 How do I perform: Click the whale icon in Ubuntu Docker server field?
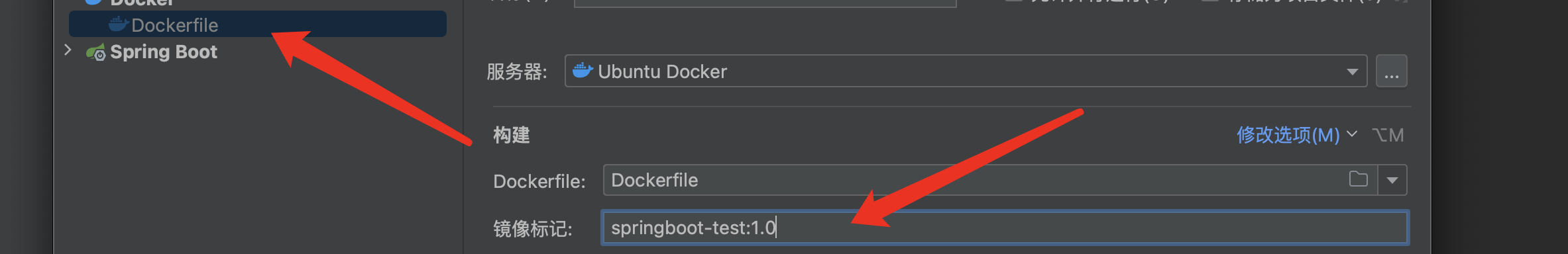[583, 70]
